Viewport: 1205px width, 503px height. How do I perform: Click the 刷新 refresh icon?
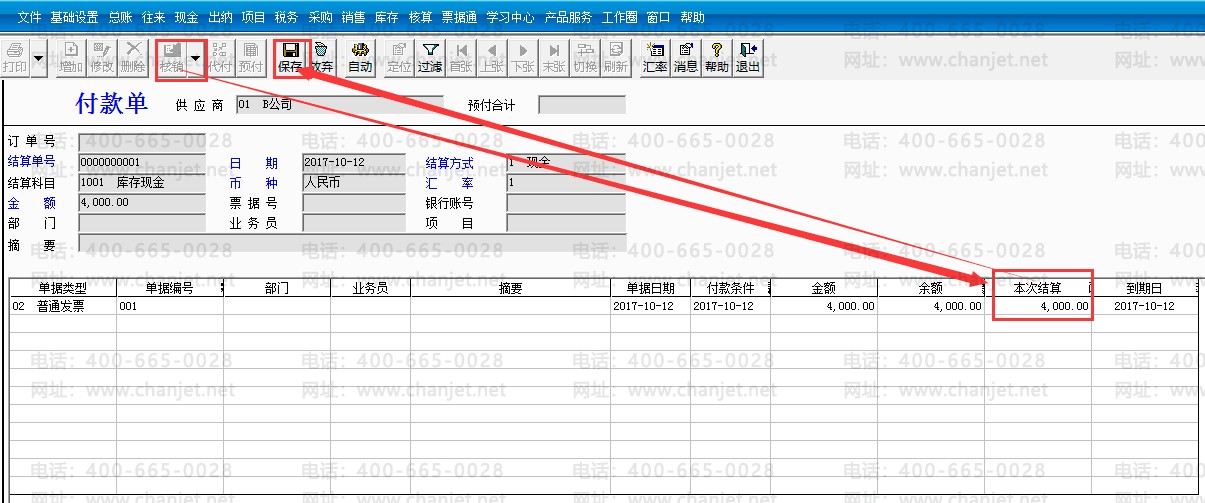click(x=616, y=57)
